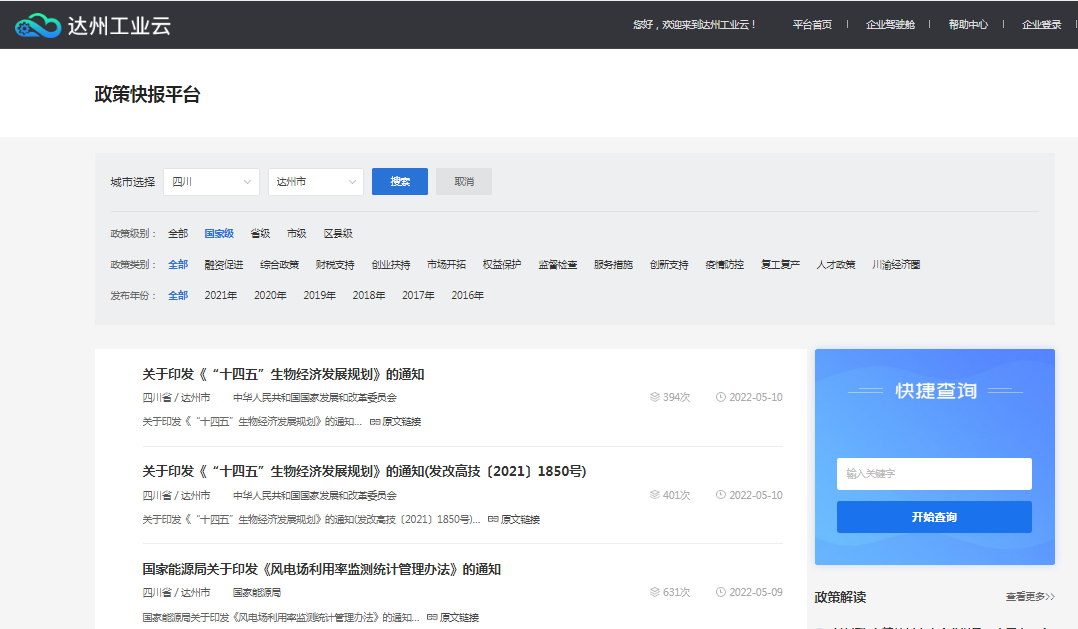
Task: Click the 原文链接 icon of 风电场 policy entry
Action: coord(432,617)
